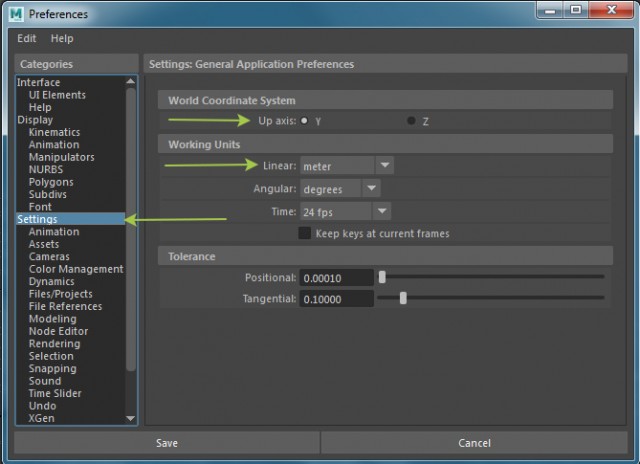Click the categories list scroll up arrow
The height and width of the screenshot is (464, 640).
[131, 81]
